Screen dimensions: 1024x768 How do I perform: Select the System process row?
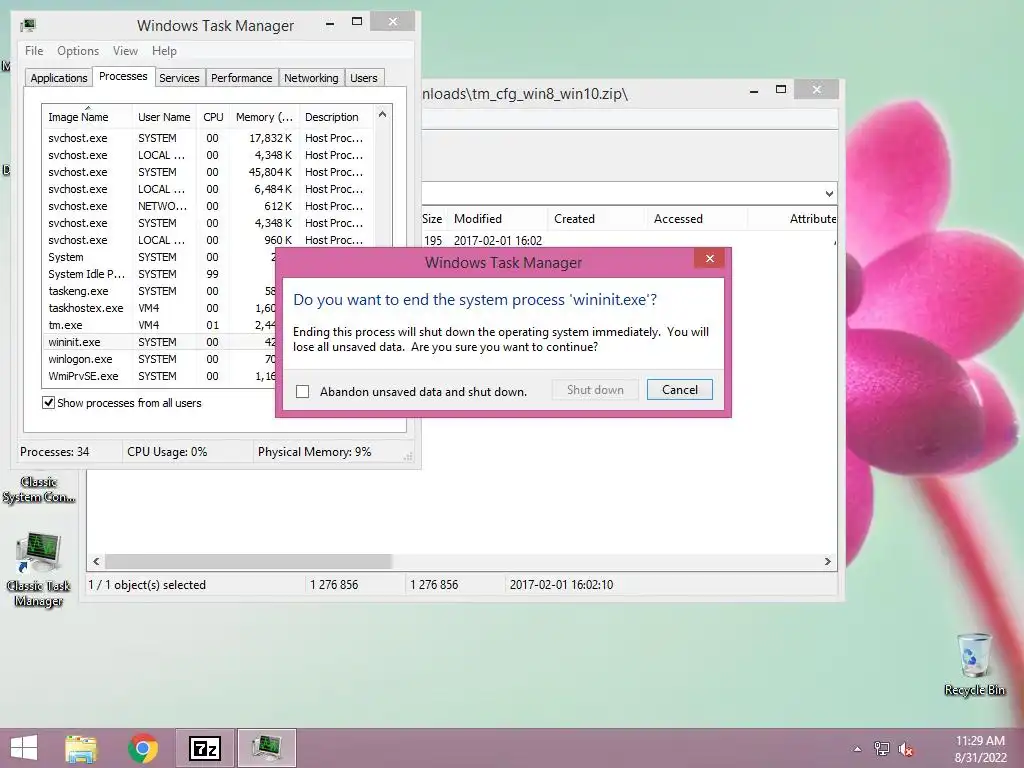point(160,257)
